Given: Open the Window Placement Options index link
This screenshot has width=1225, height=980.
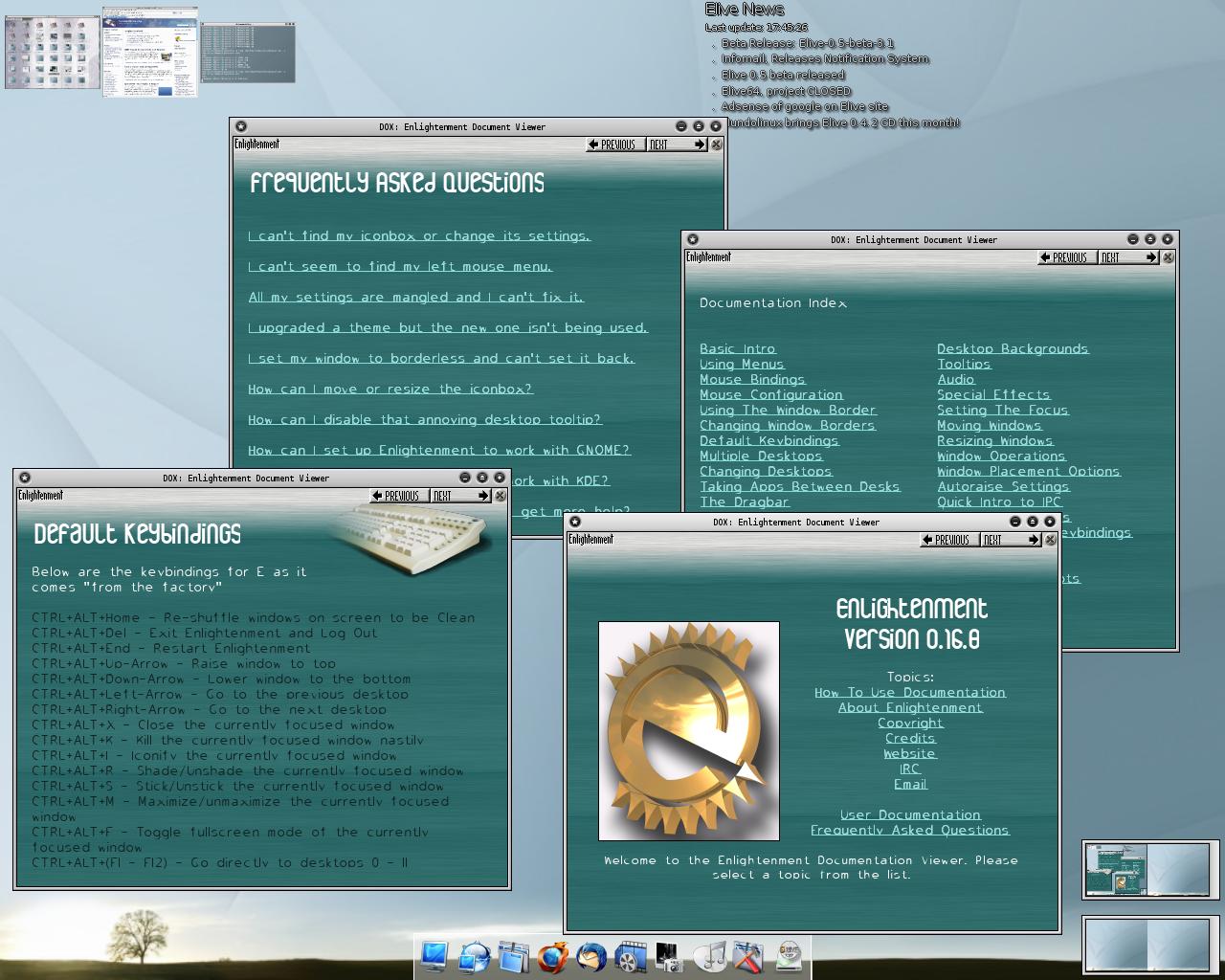Looking at the screenshot, I should coord(1029,472).
